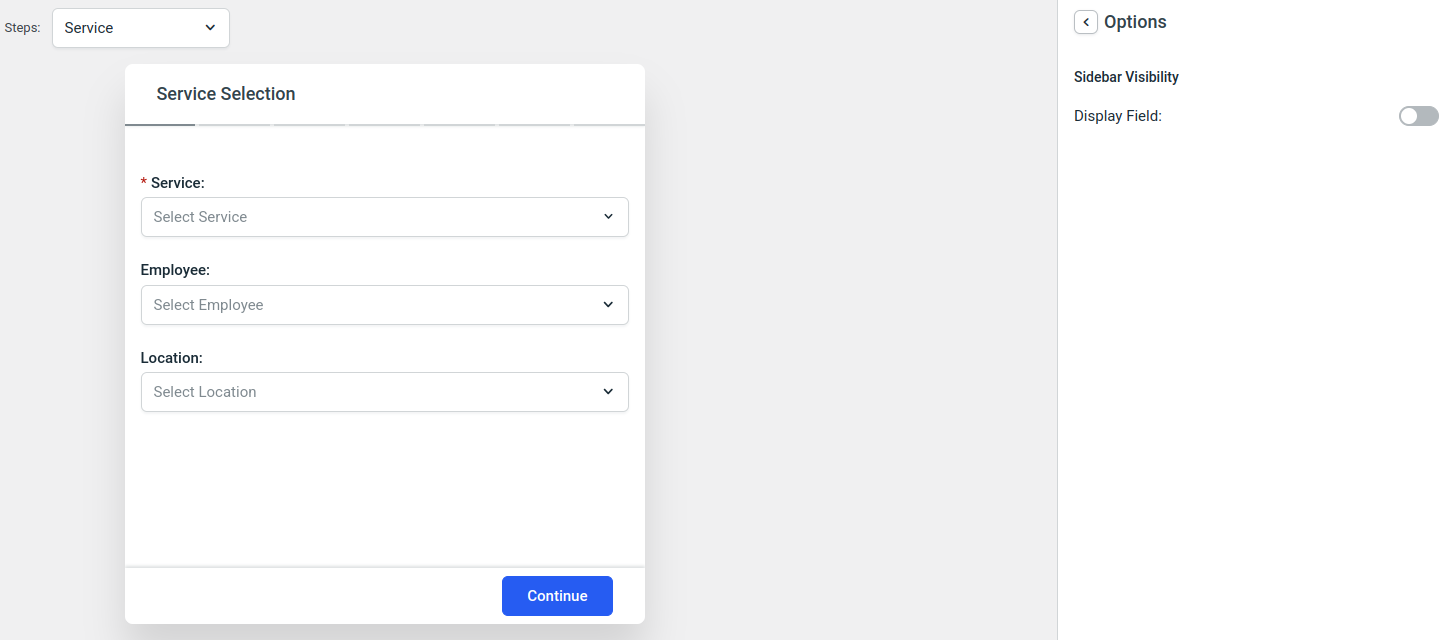Screen dimensions: 1450x640
Task: Open the Select Service dropdown
Action: 385,217
